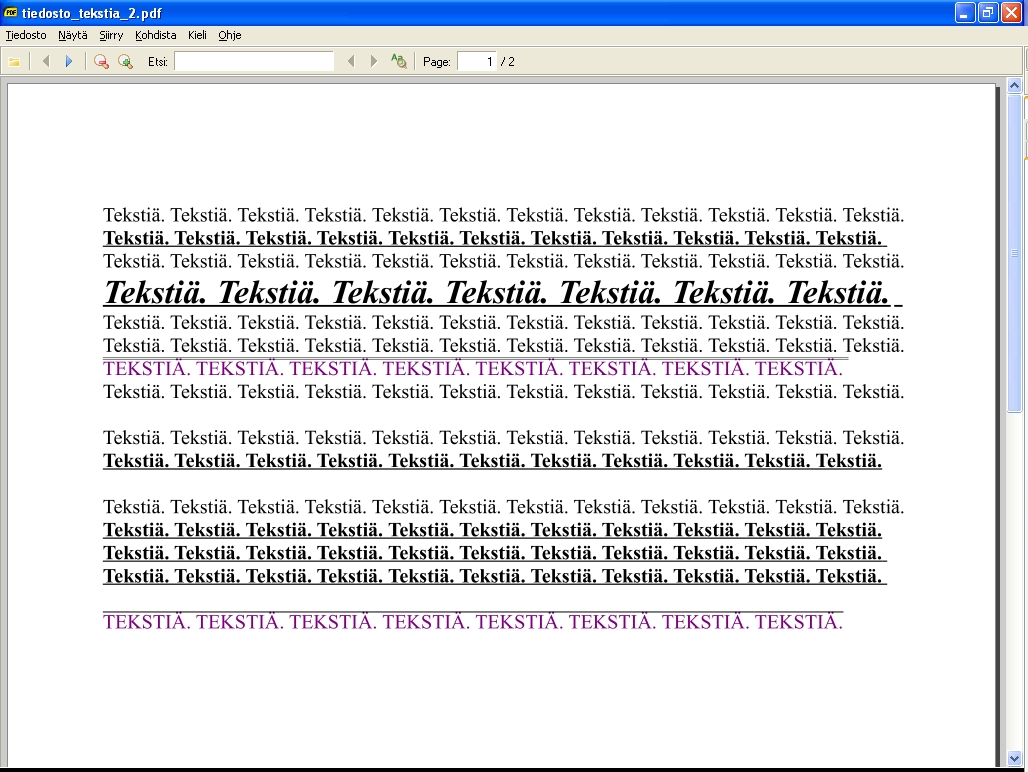
Task: Click the vertical scrollbar up arrow
Action: 1015,87
